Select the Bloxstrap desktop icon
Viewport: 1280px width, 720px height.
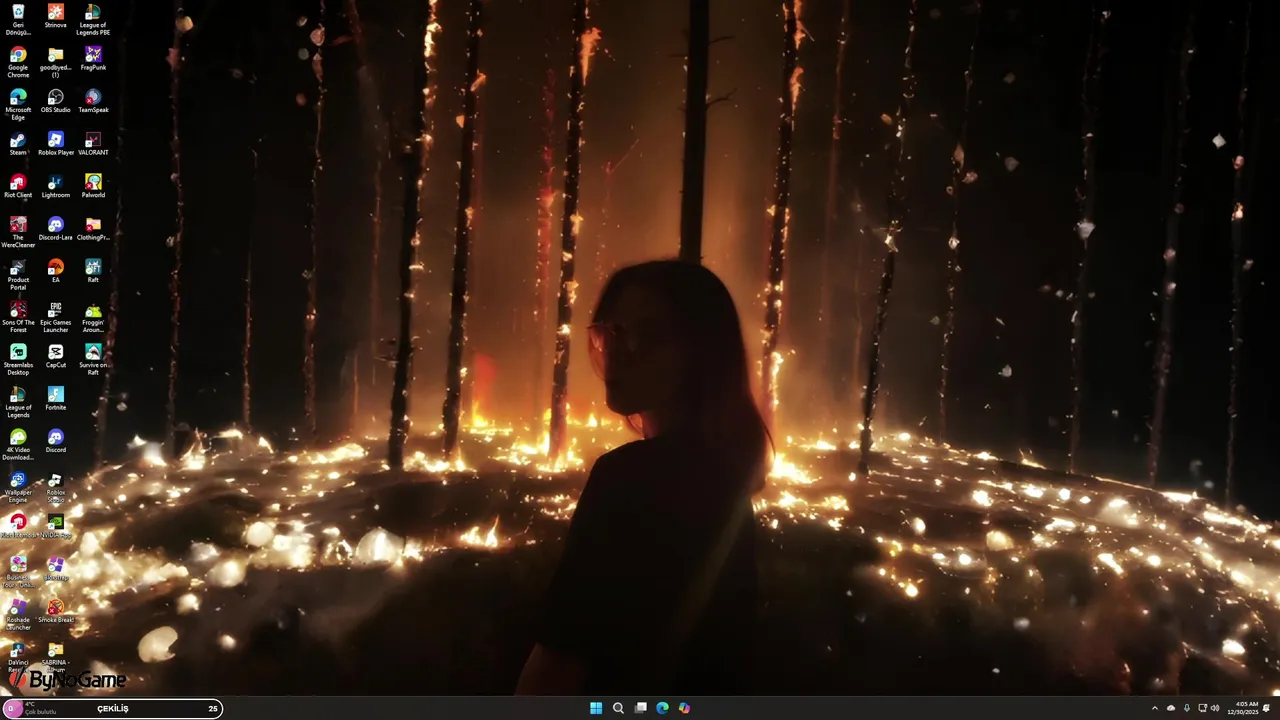click(55, 568)
